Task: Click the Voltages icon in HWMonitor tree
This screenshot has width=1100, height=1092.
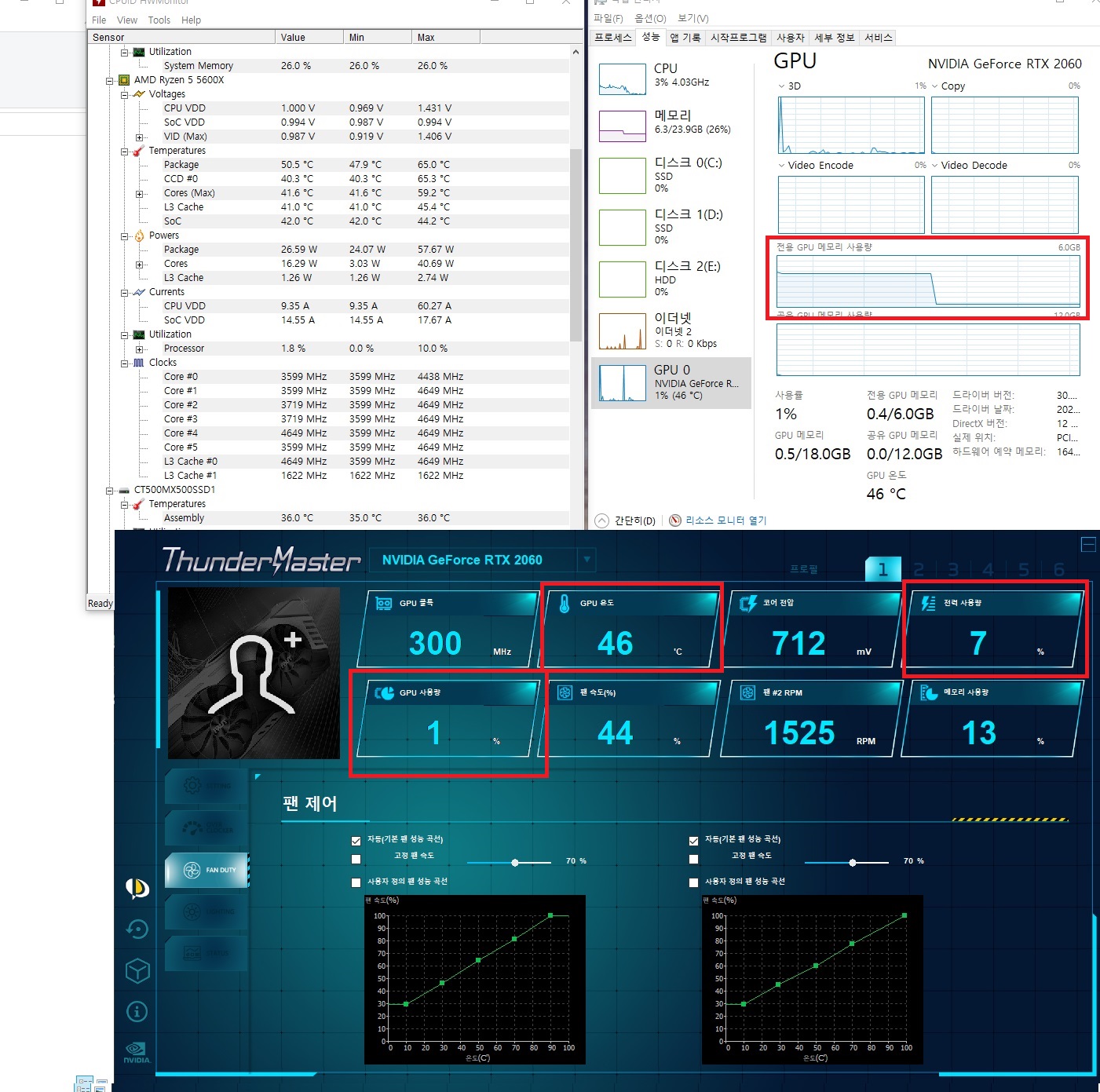Action: point(139,94)
